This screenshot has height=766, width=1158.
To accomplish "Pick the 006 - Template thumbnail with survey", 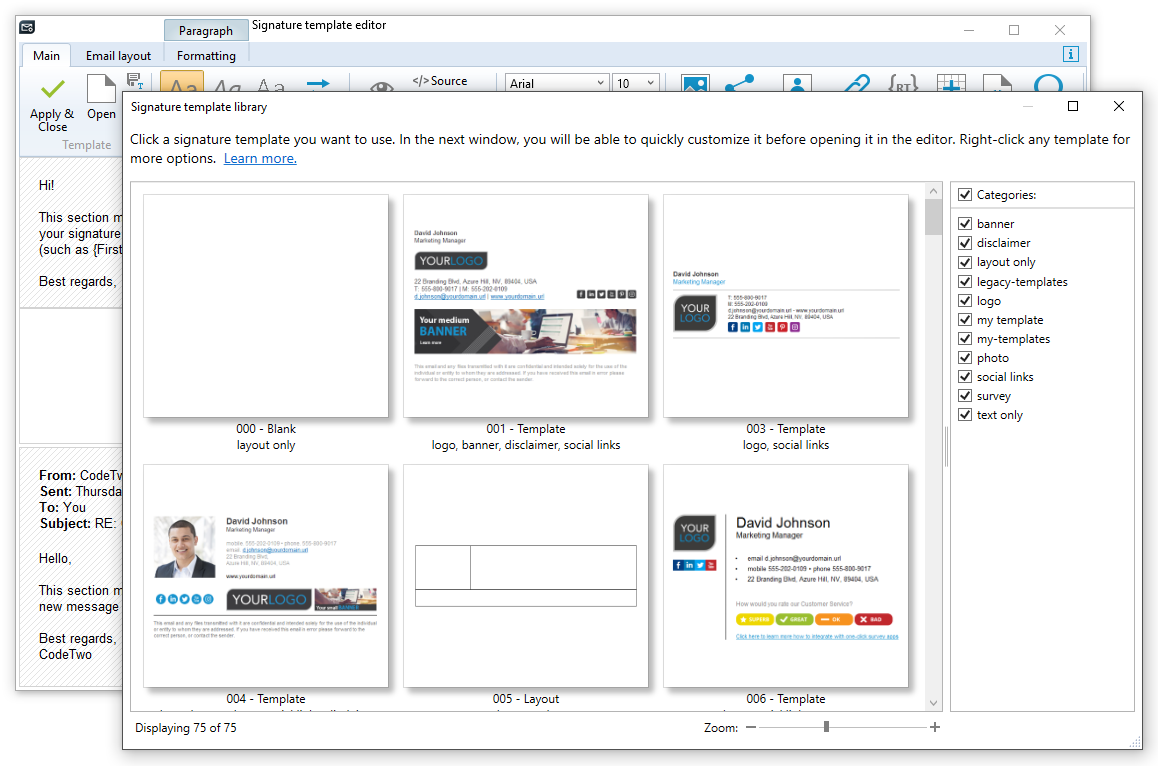I will coord(786,576).
